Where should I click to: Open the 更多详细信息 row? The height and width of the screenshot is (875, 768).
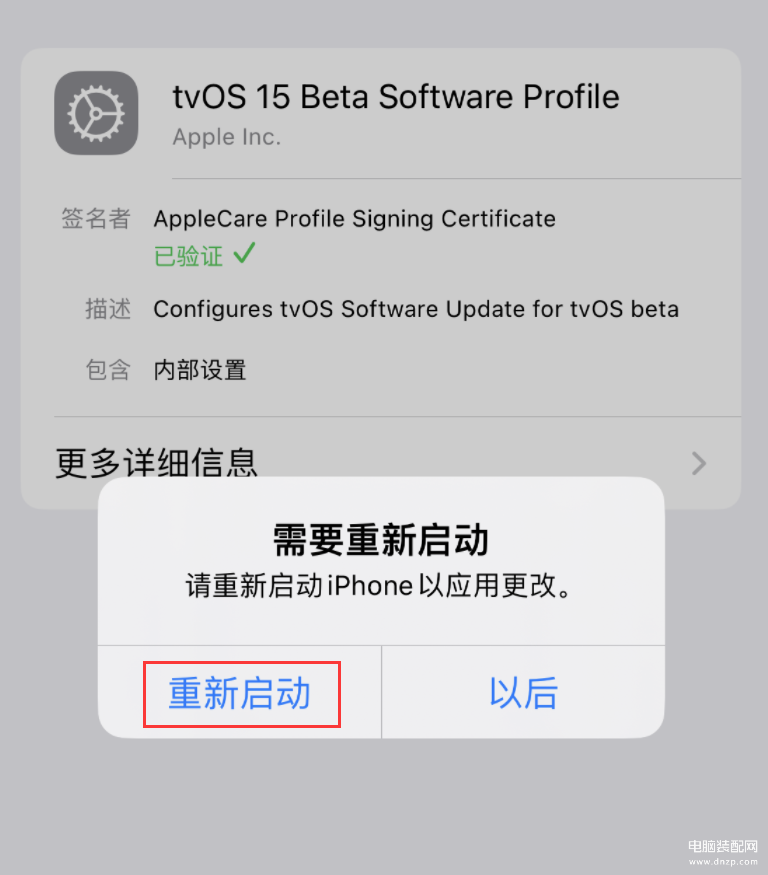381,463
